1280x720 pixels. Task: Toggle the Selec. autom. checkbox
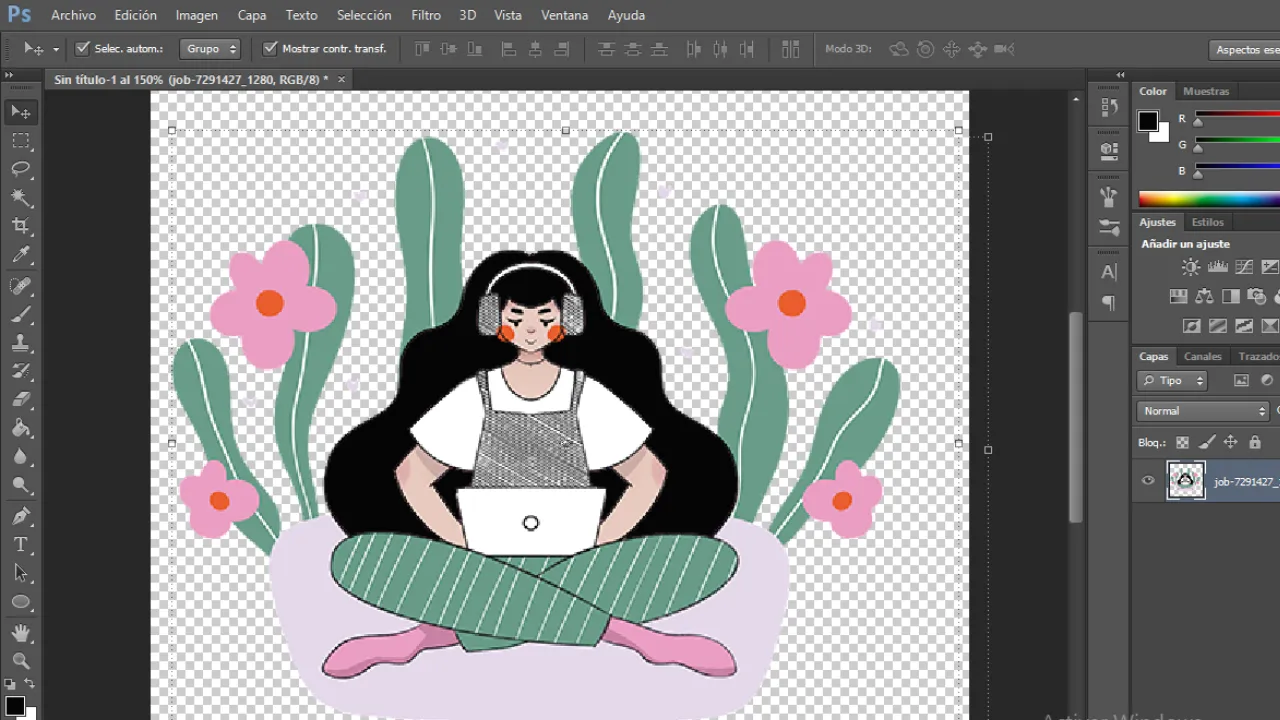coord(83,48)
